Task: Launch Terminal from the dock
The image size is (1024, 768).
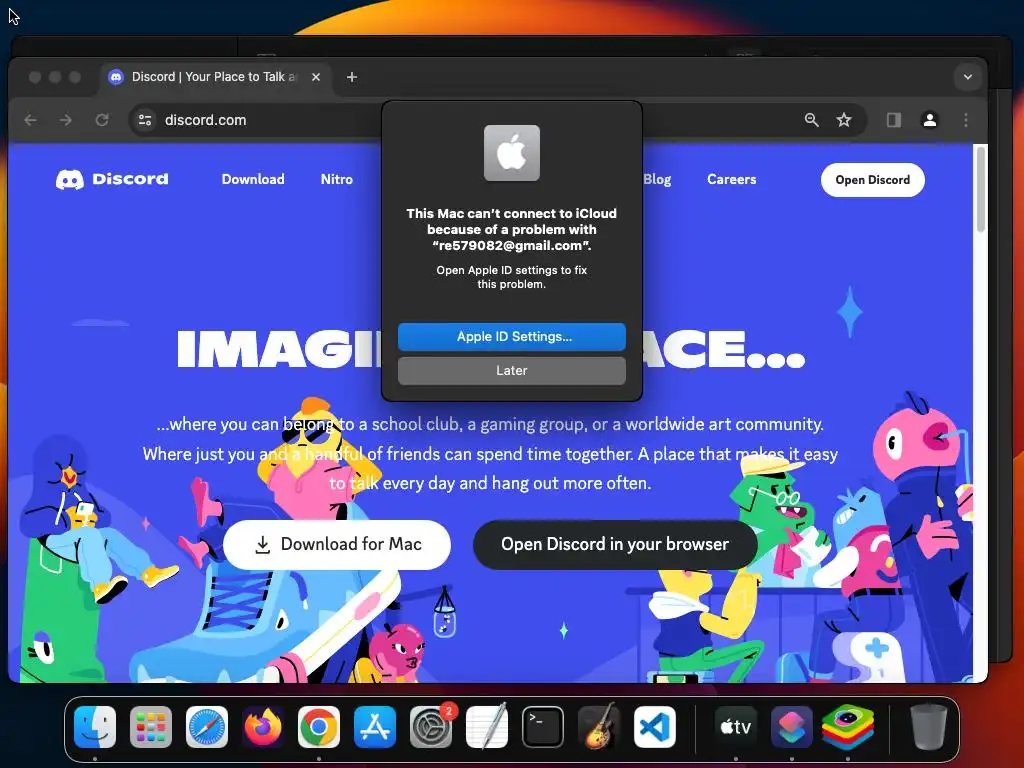Action: pyautogui.click(x=543, y=727)
